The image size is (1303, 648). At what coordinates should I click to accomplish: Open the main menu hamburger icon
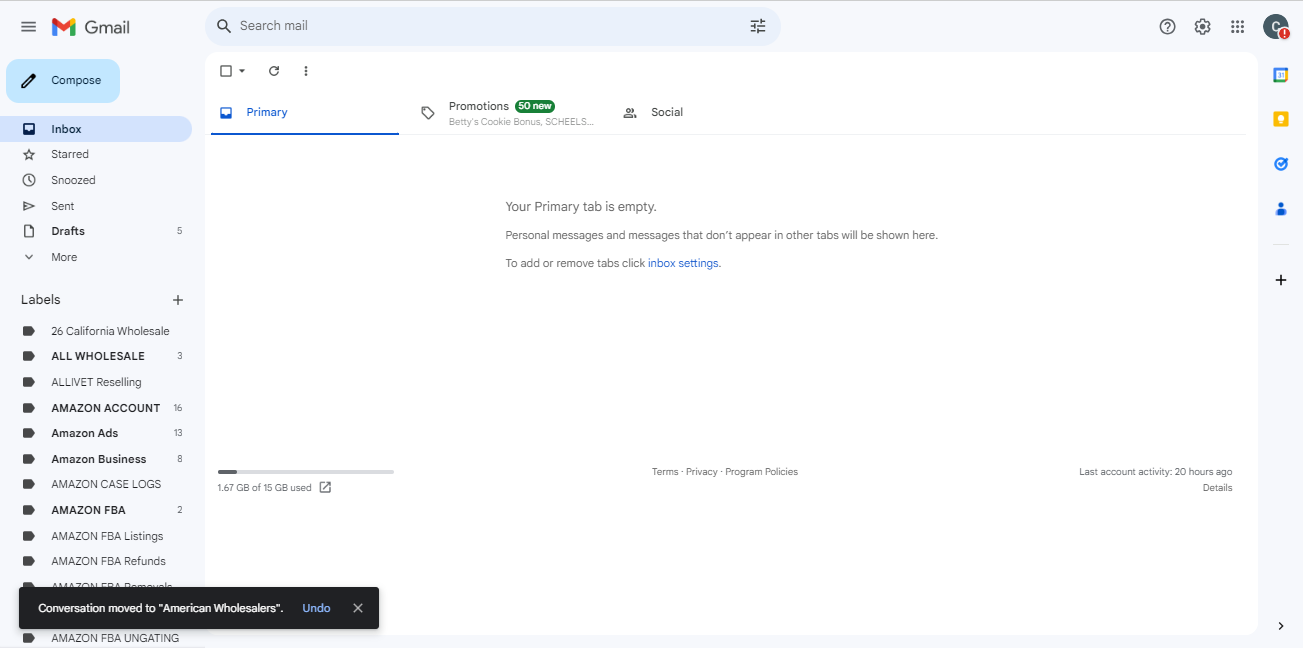pos(28,27)
